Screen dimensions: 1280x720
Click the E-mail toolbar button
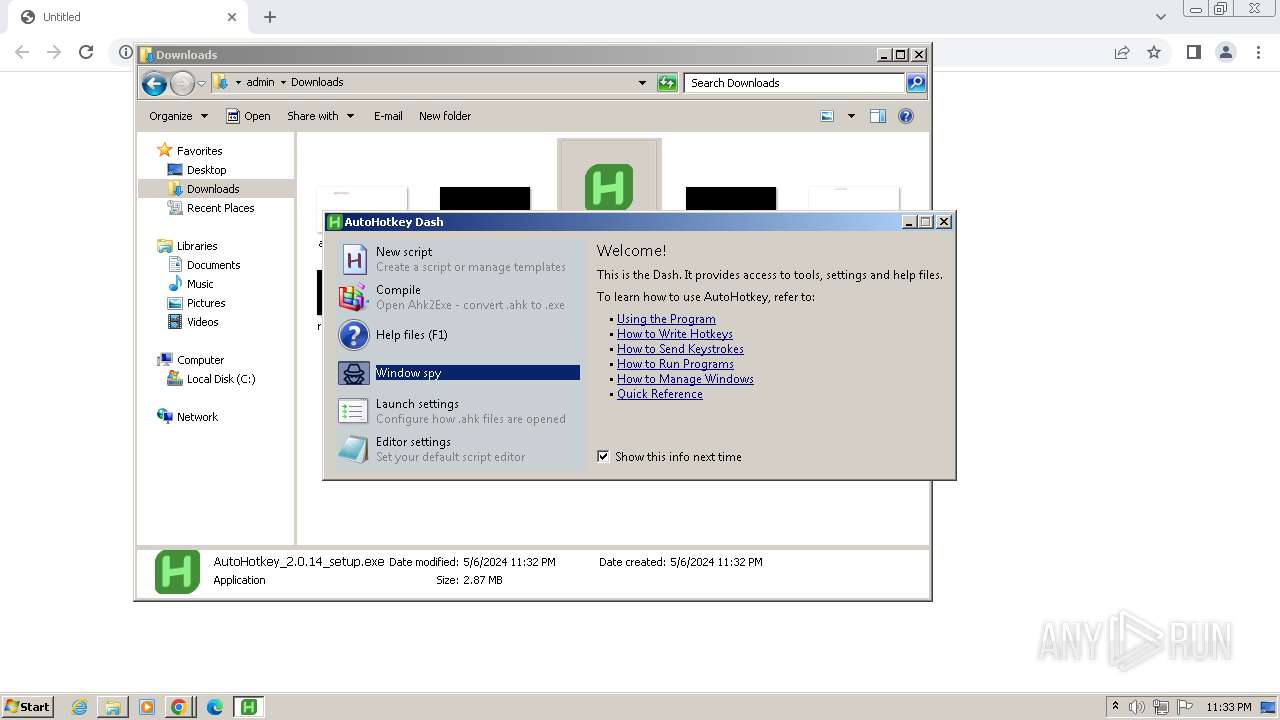pyautogui.click(x=388, y=116)
